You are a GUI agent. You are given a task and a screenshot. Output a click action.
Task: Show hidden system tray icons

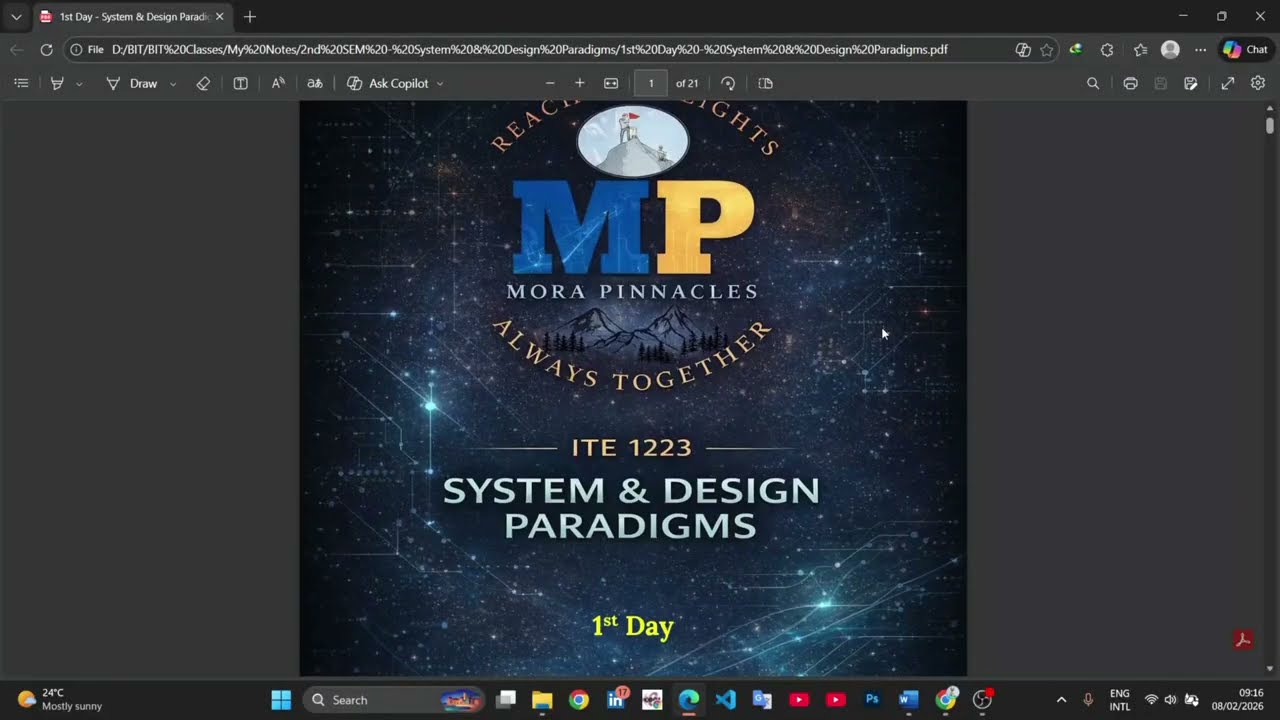(1061, 700)
